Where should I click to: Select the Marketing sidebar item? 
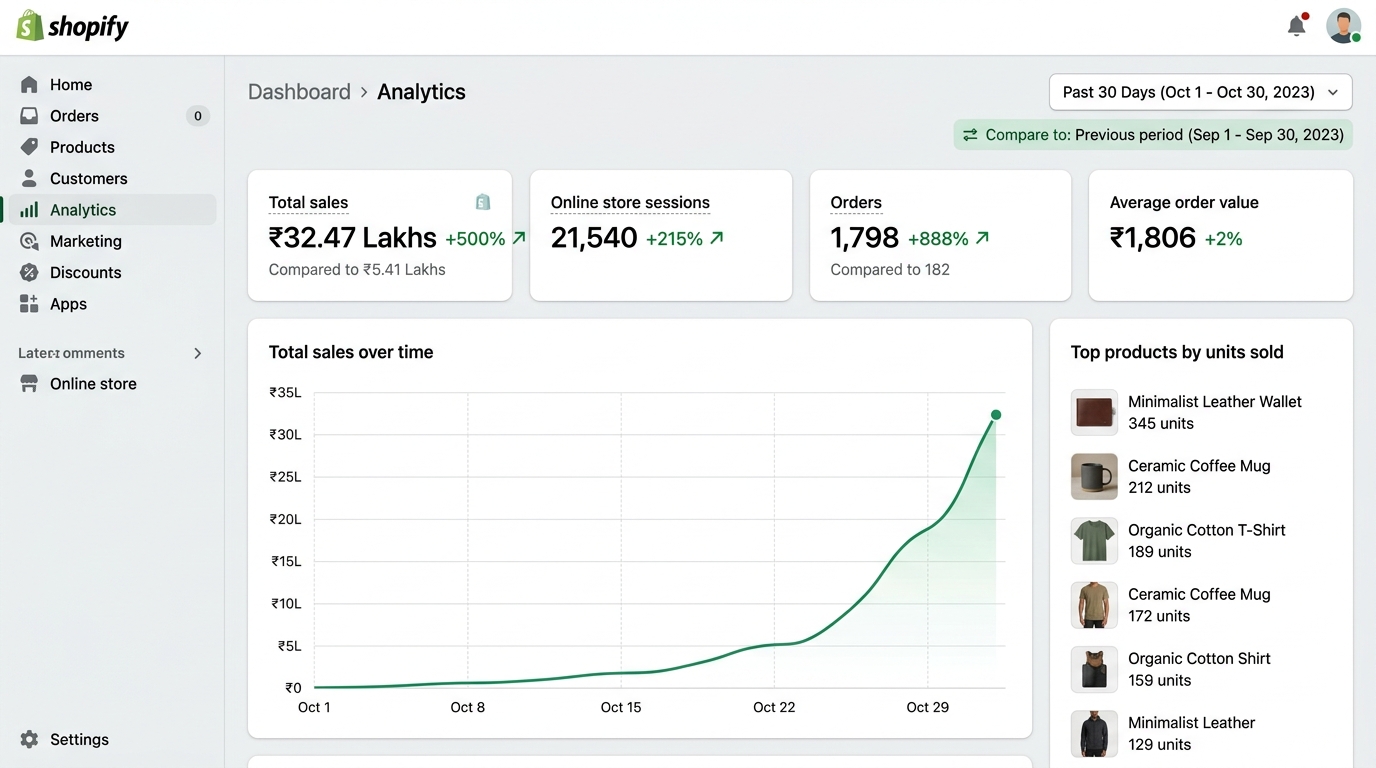click(x=110, y=241)
